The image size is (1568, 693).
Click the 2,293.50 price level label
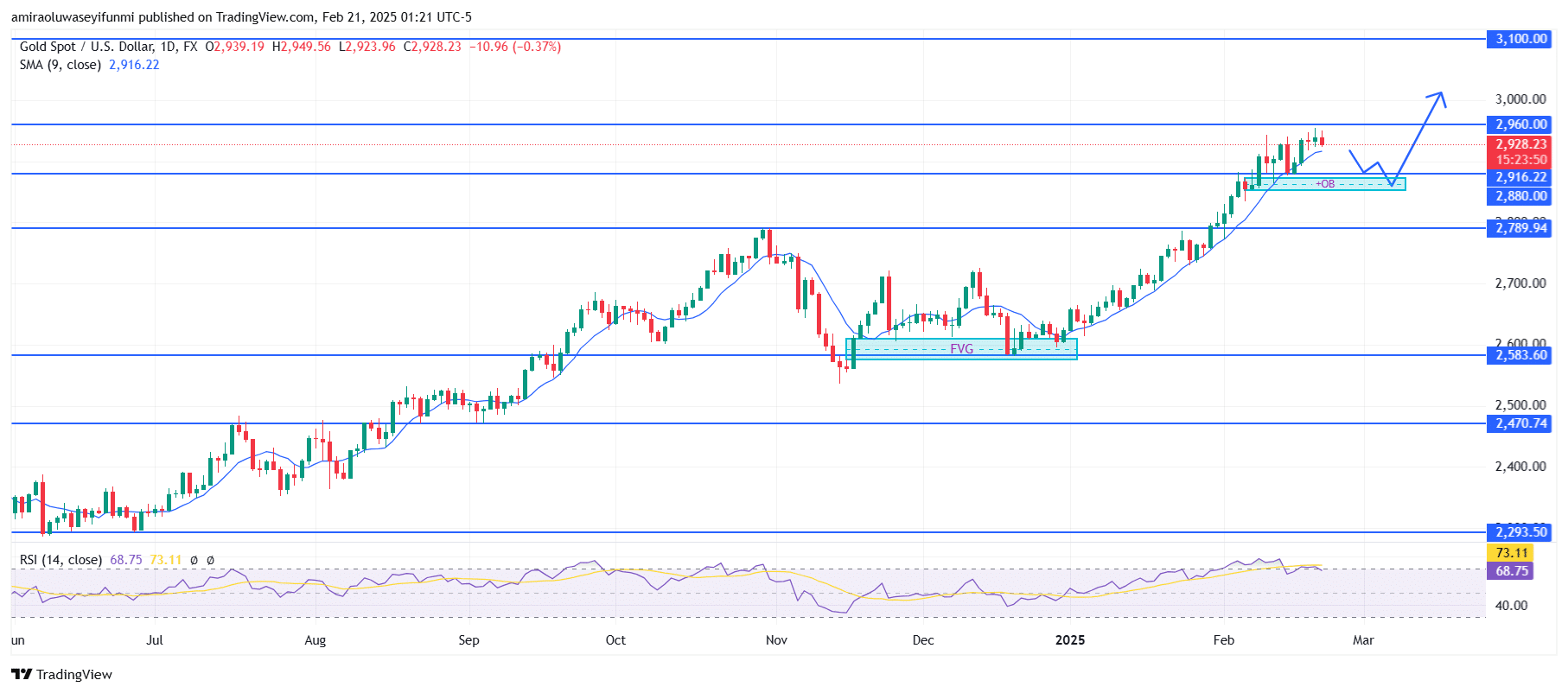click(x=1520, y=532)
